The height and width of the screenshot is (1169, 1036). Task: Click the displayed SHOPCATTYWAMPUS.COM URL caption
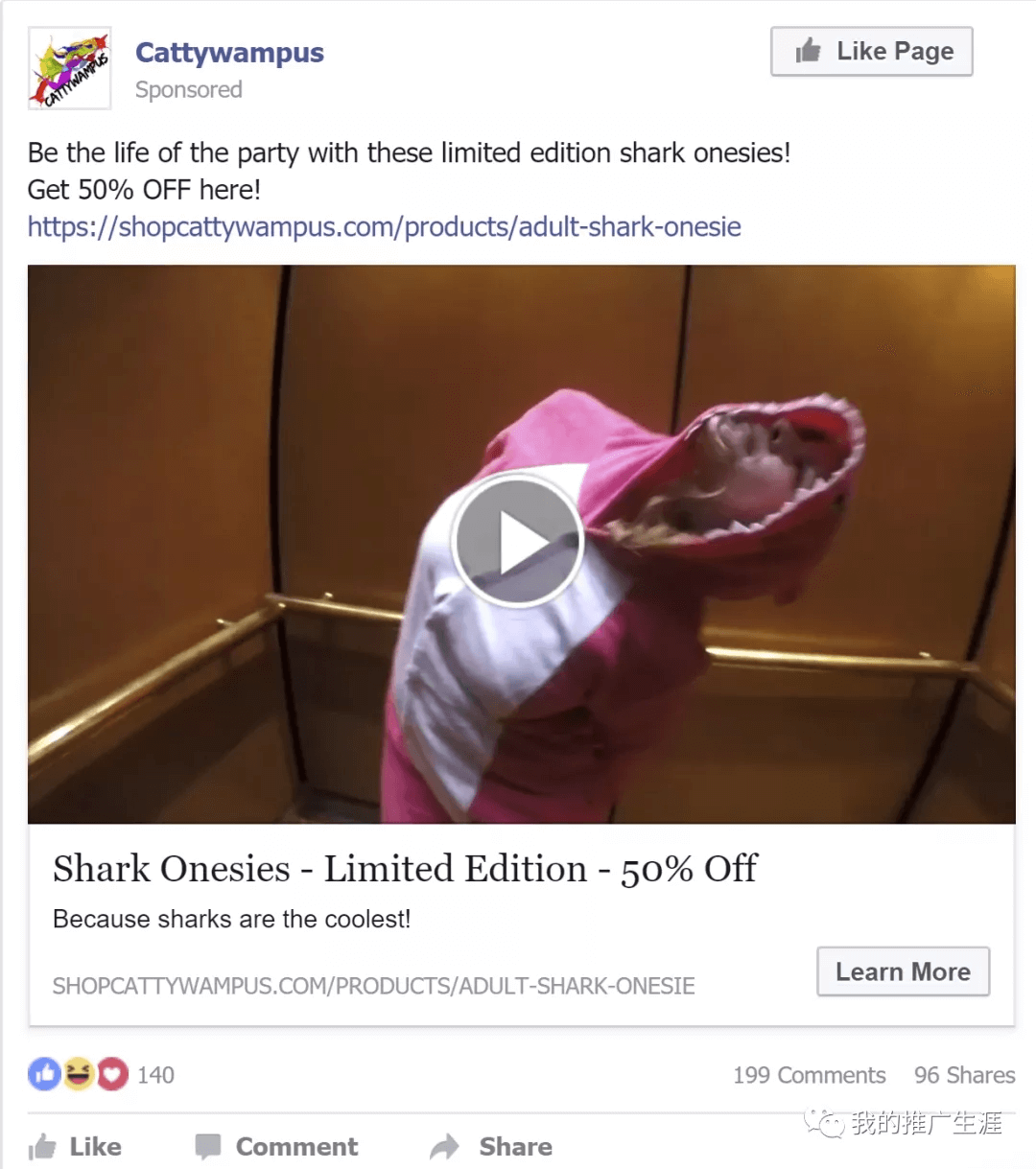pyautogui.click(x=373, y=986)
